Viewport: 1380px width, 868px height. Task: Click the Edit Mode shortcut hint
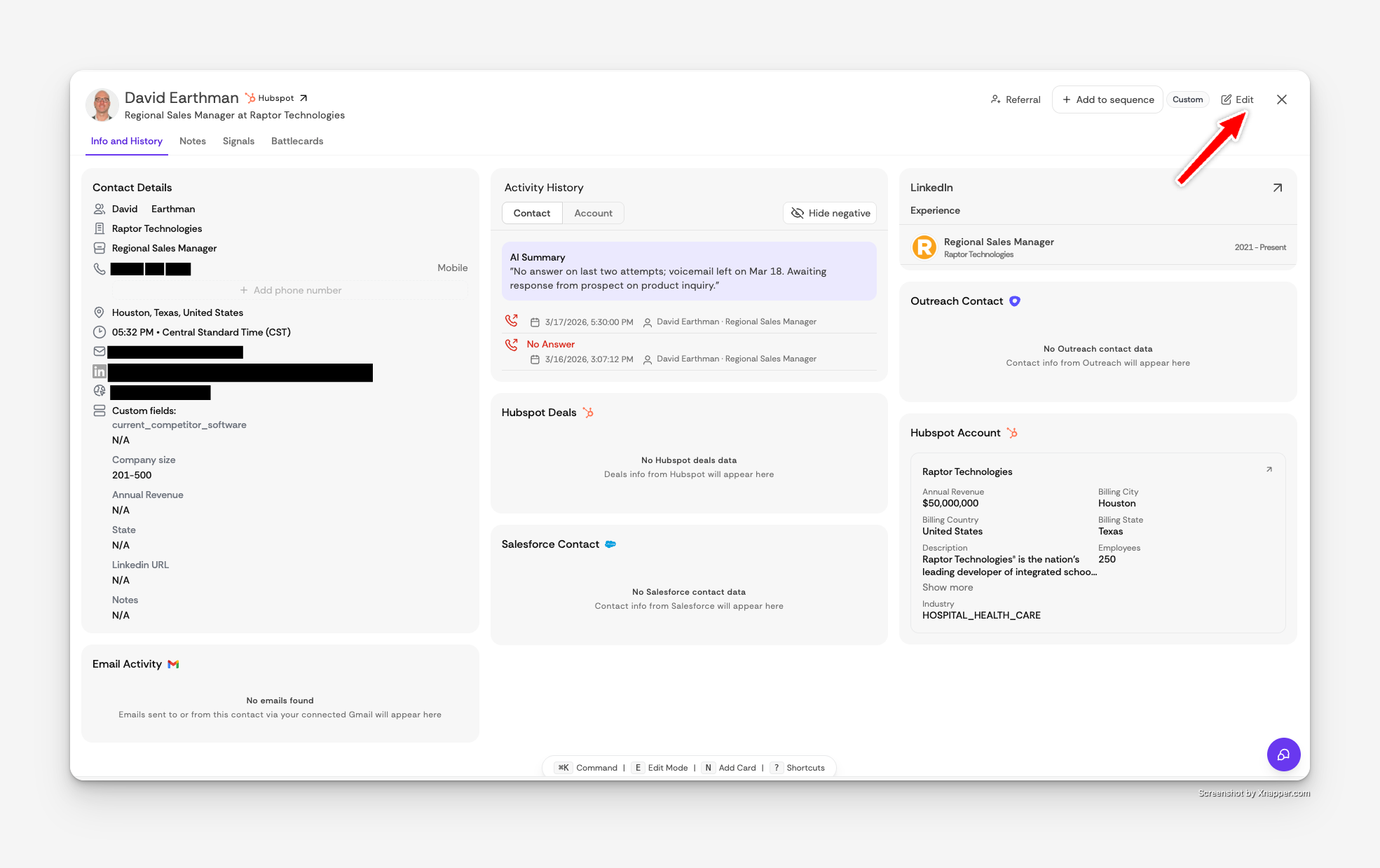click(x=660, y=768)
